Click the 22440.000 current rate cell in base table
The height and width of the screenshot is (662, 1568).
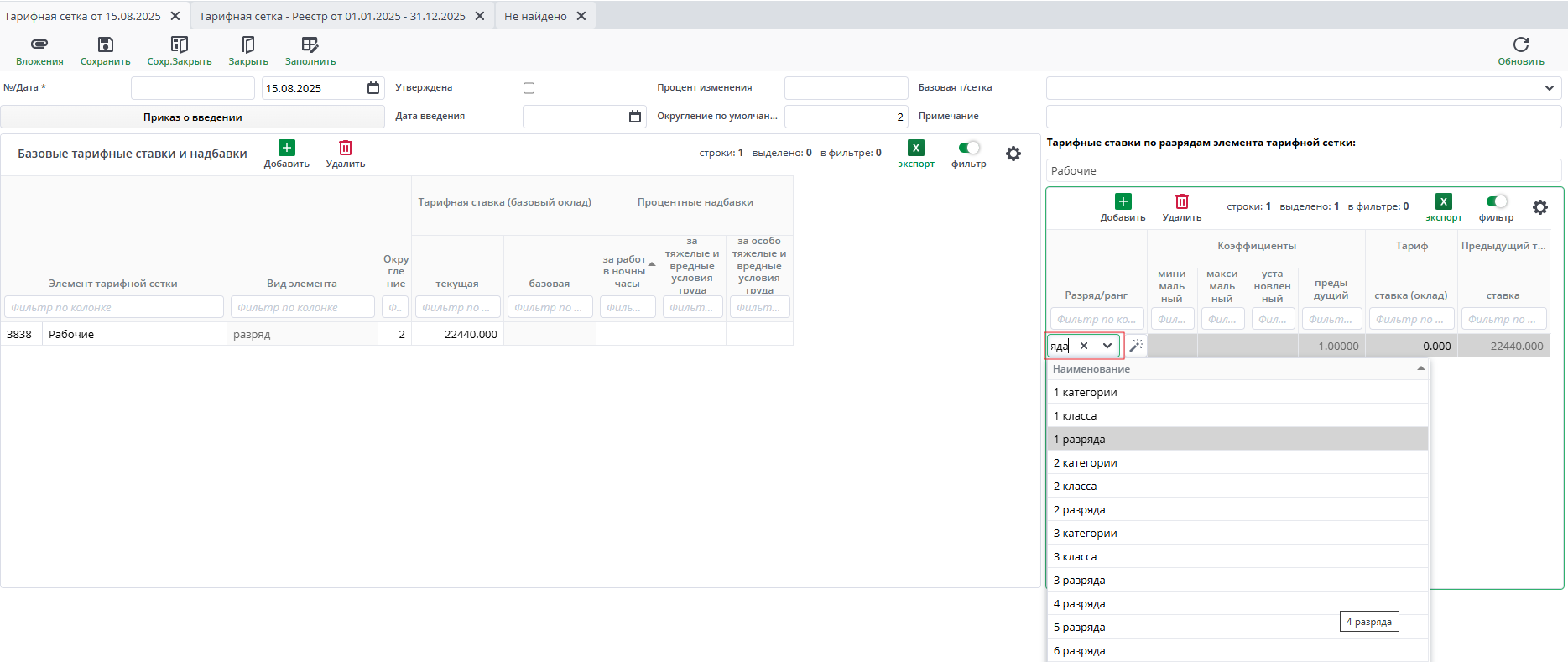(x=457, y=334)
